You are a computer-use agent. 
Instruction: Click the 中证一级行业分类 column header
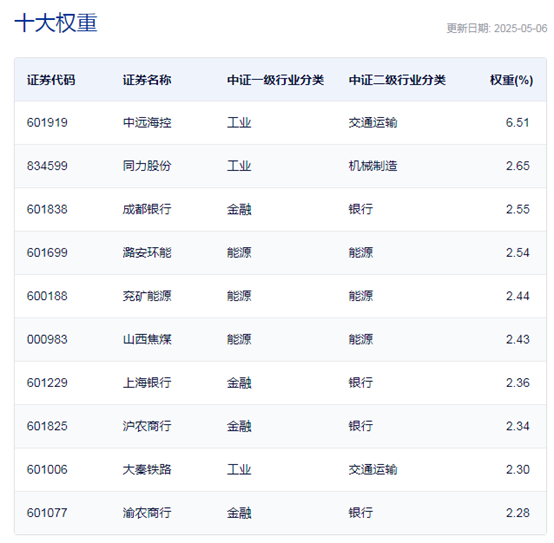click(275, 80)
